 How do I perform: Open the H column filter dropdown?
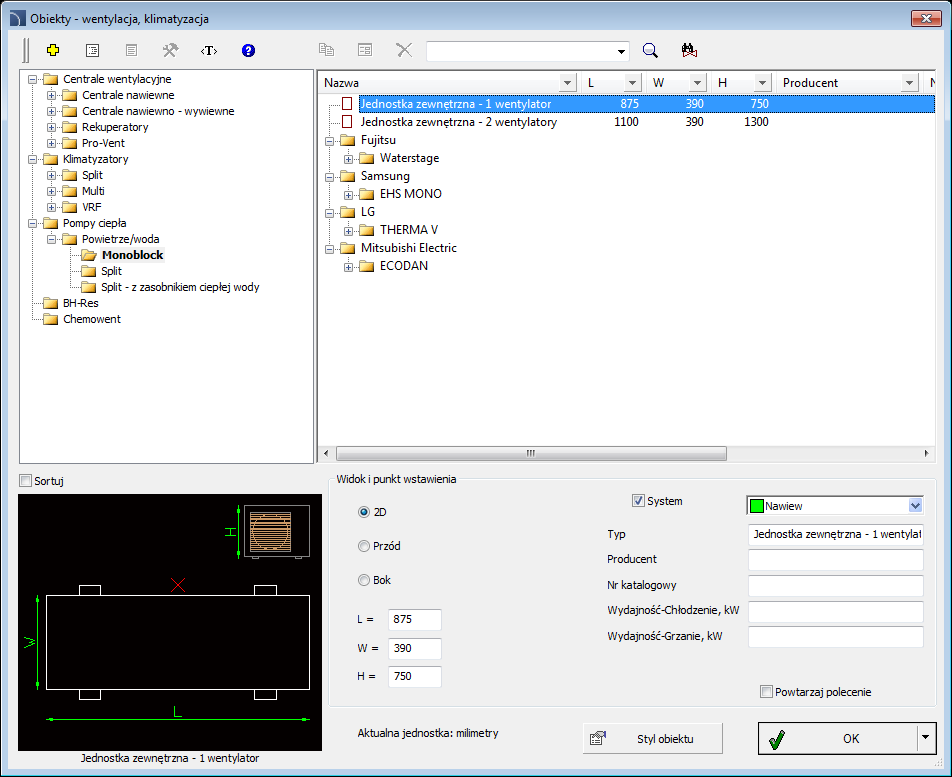(x=763, y=83)
